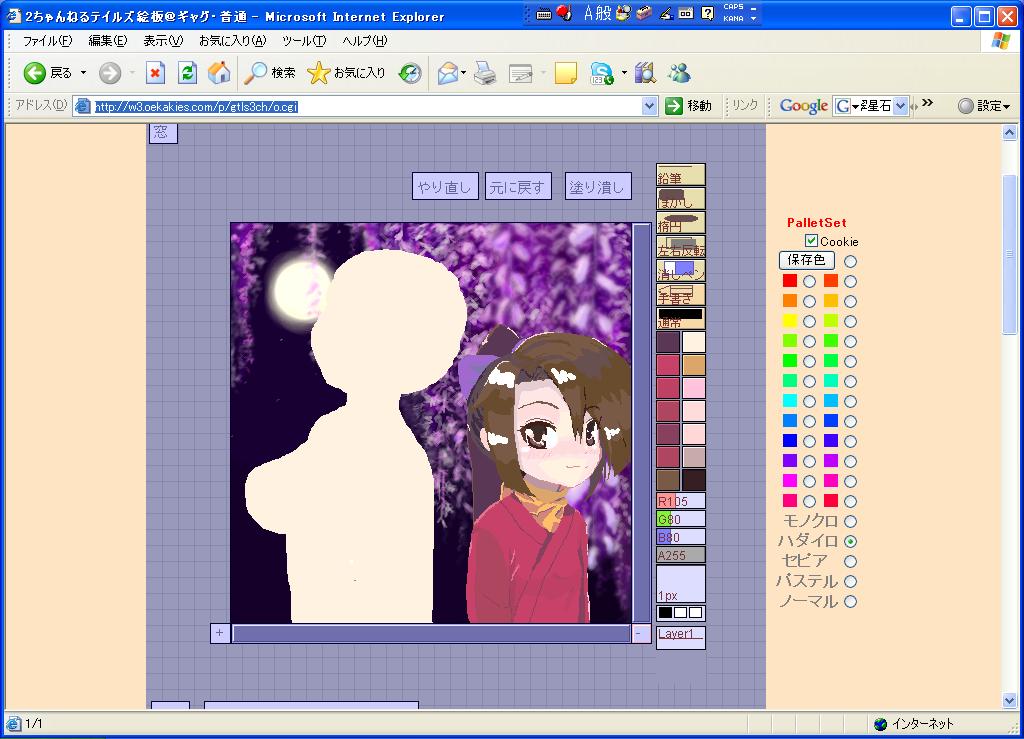Click the Research book icon
Viewport: 1024px width, 739px height.
645,72
